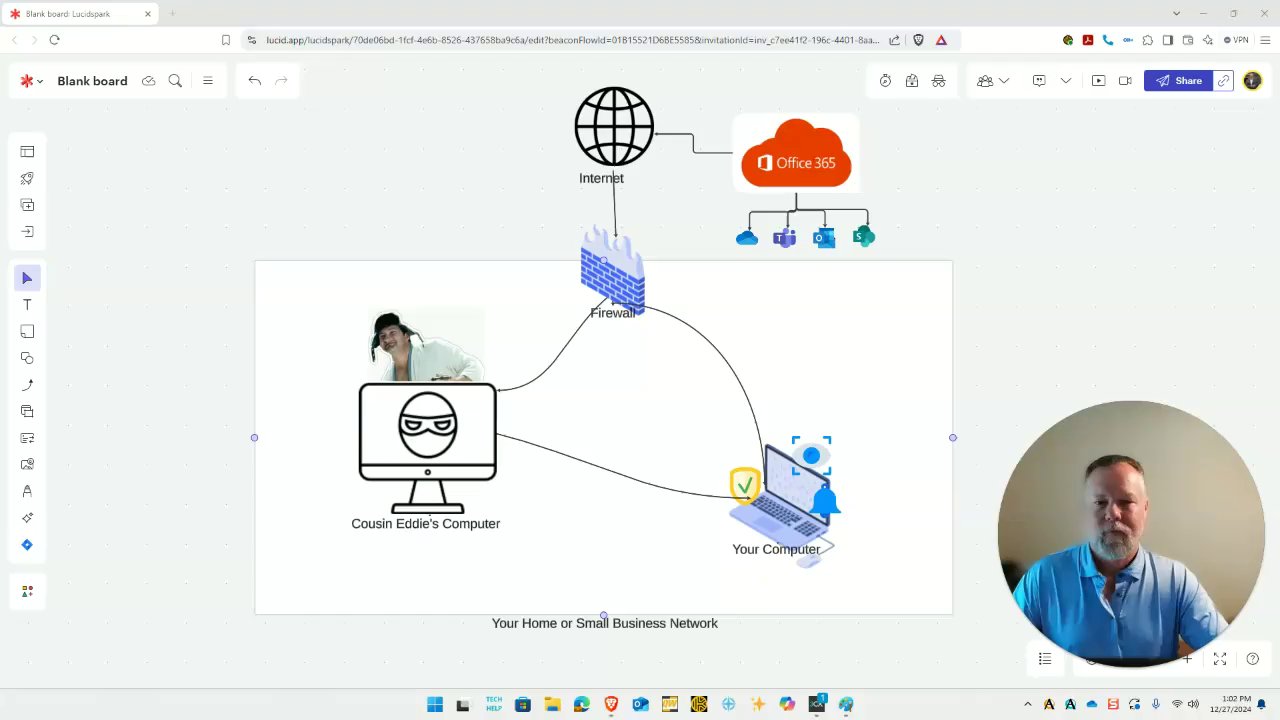Click the import icon in sidebar

click(x=27, y=232)
